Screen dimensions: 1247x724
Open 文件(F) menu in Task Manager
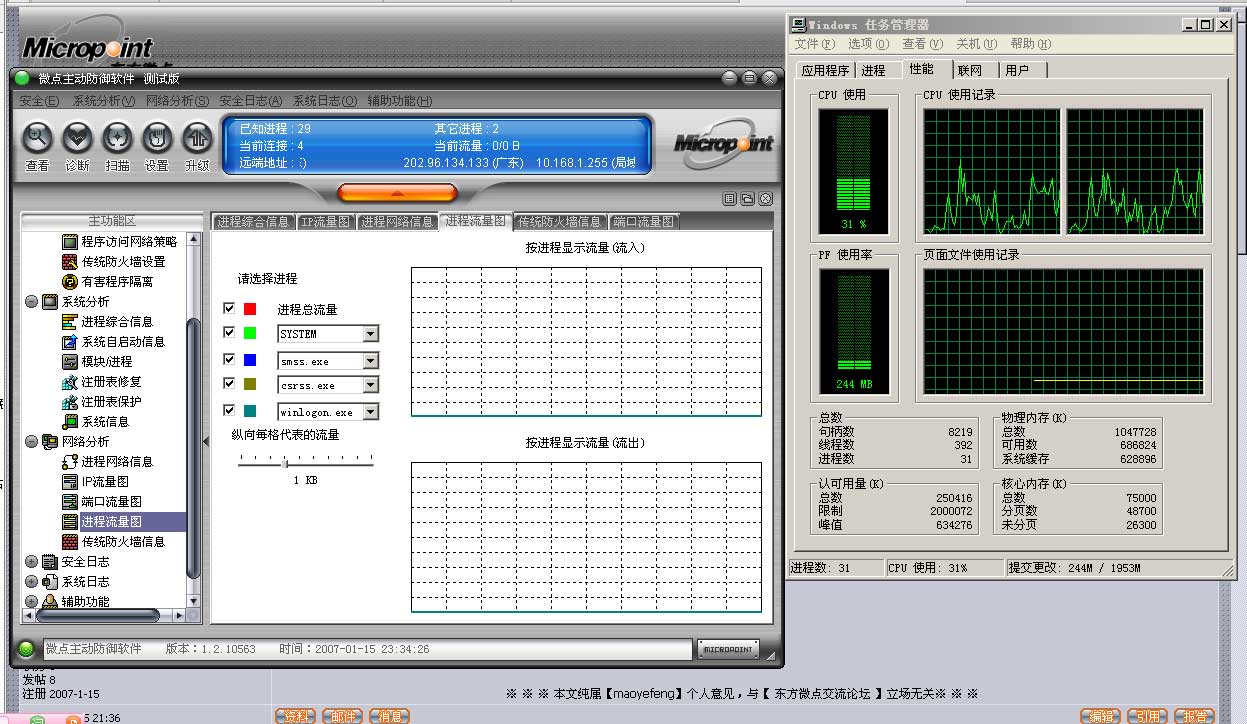coord(815,44)
